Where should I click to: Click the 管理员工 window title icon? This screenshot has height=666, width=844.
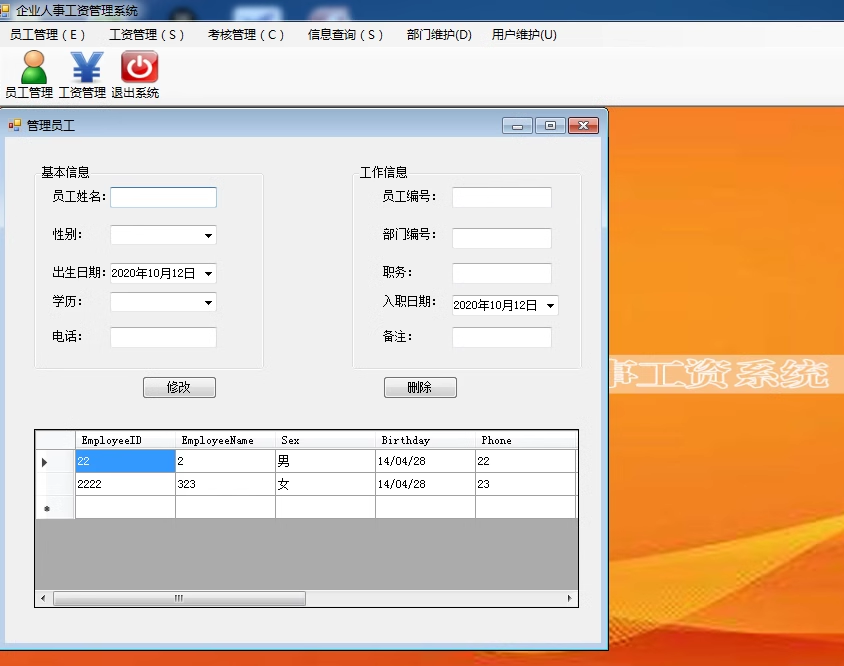pyautogui.click(x=15, y=125)
